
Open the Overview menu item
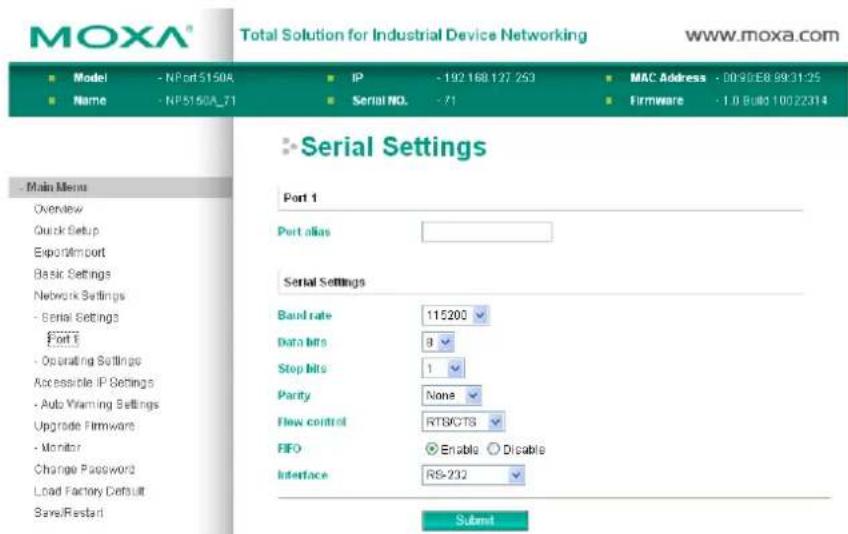click(58, 209)
